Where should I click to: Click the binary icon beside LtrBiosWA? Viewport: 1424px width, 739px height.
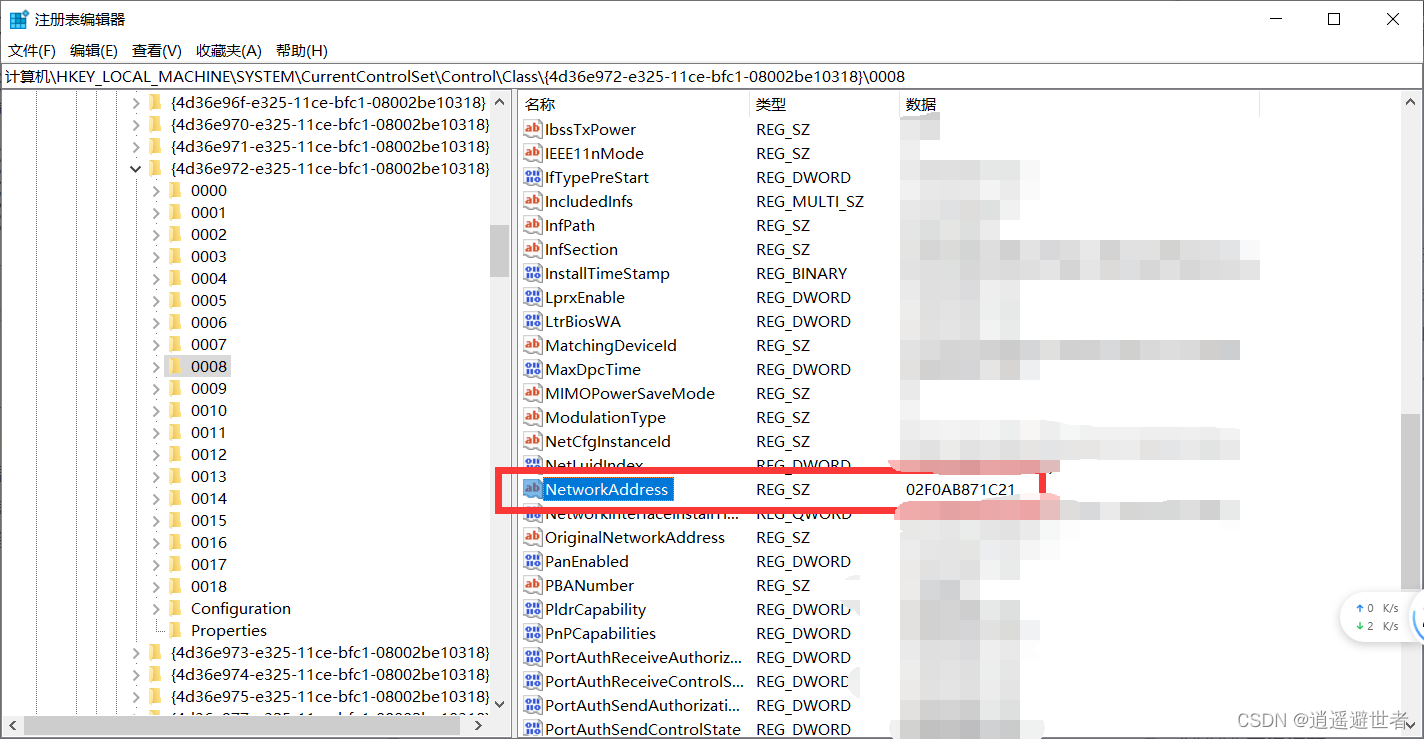(533, 321)
